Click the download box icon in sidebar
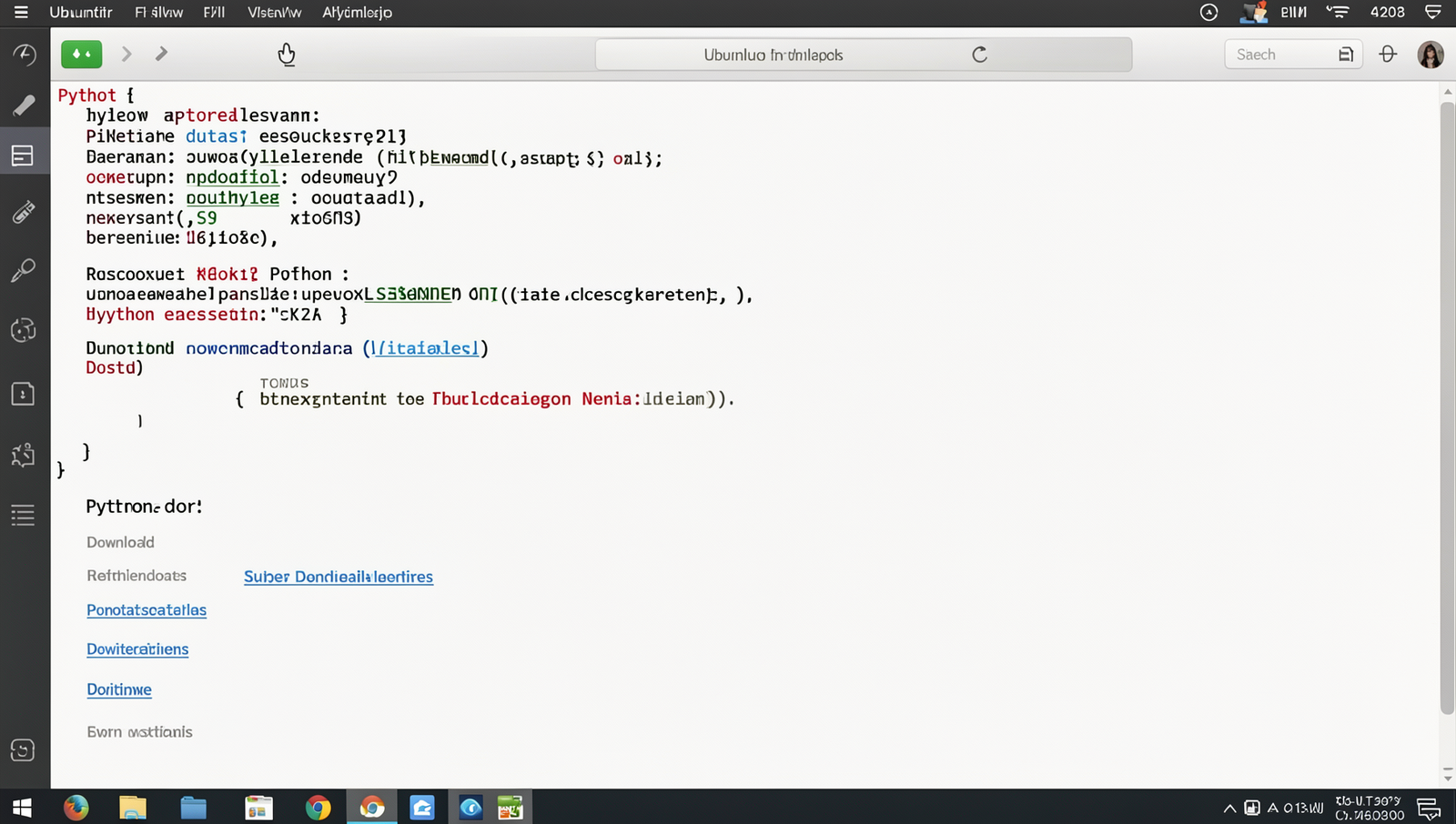The width and height of the screenshot is (1456, 824). tap(23, 394)
